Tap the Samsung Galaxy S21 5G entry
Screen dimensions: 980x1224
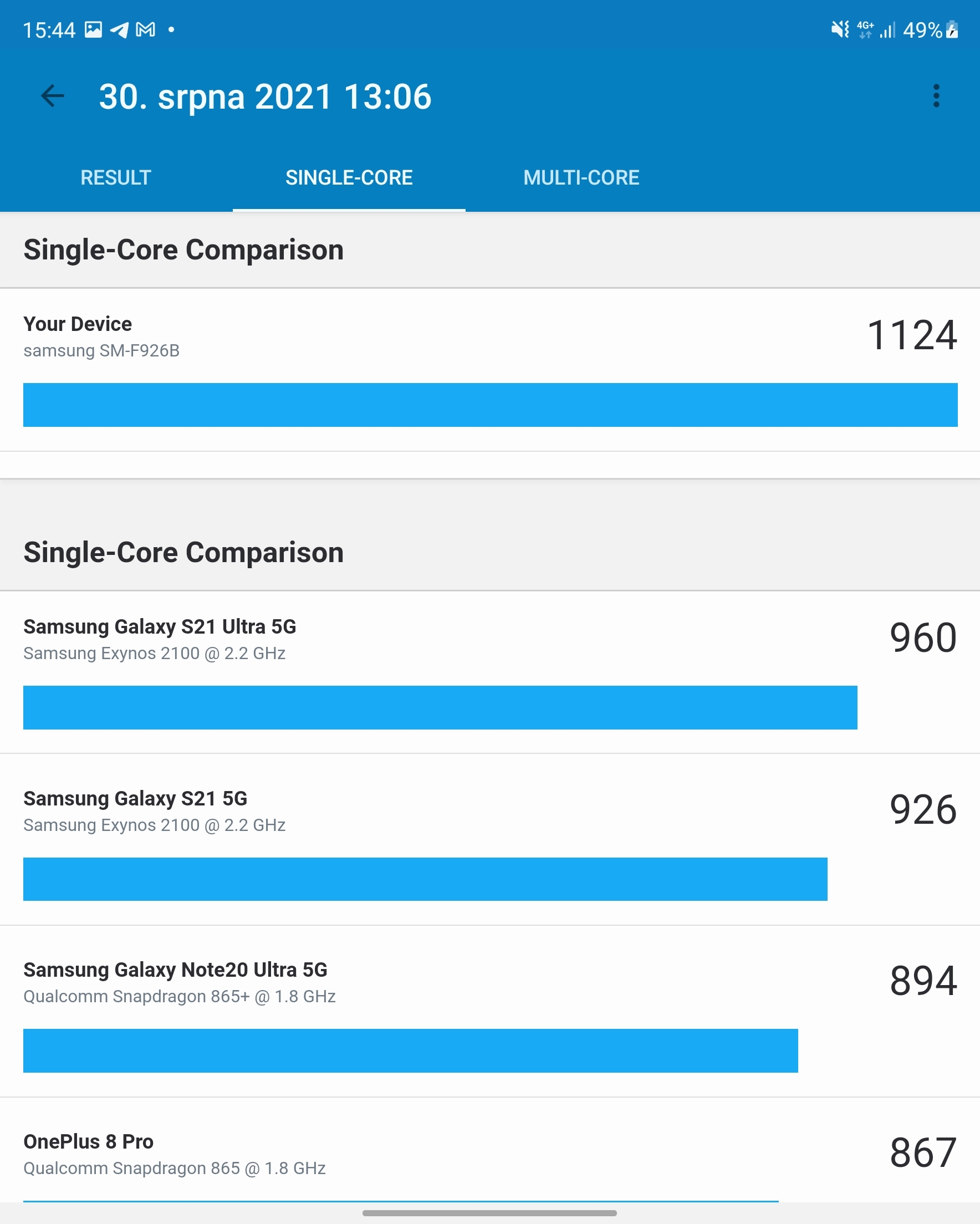135,799
